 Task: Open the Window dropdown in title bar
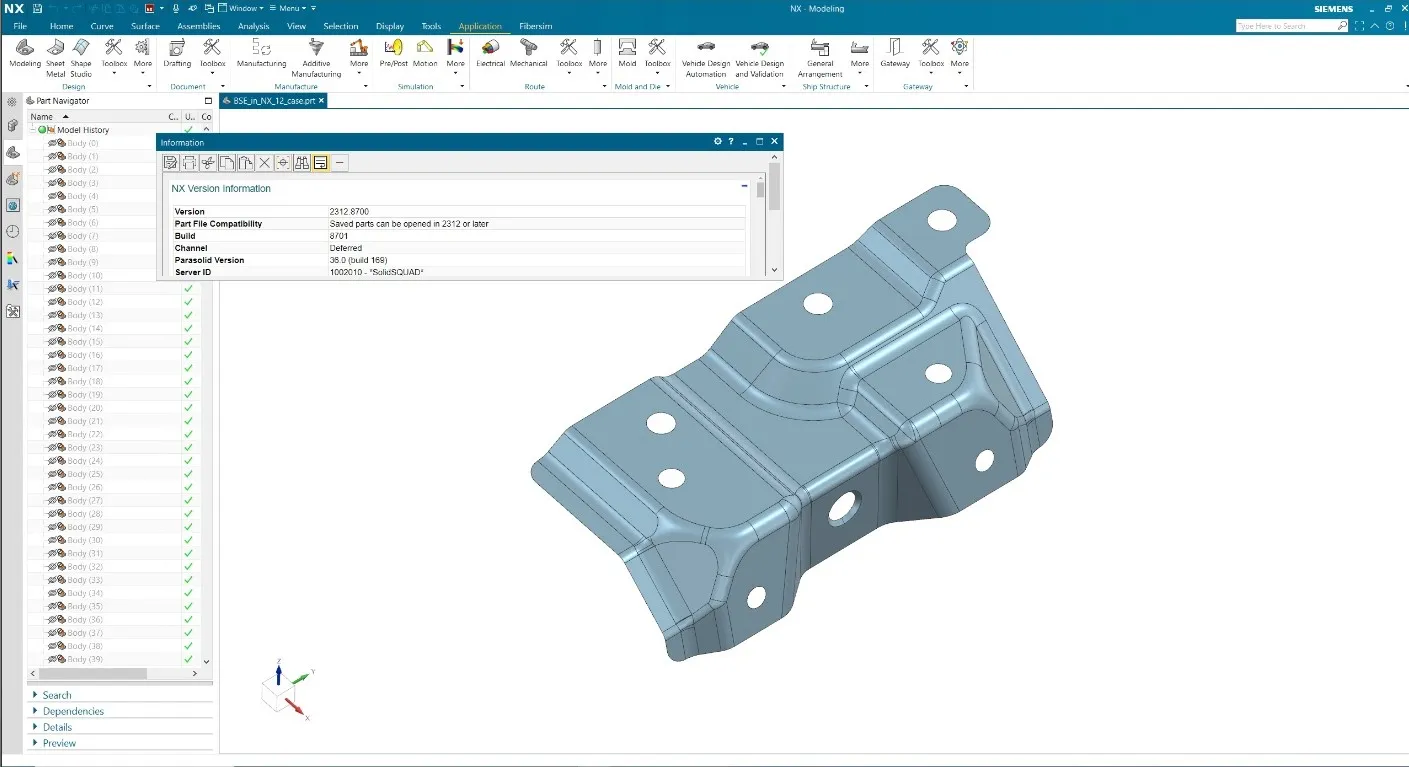pos(241,8)
